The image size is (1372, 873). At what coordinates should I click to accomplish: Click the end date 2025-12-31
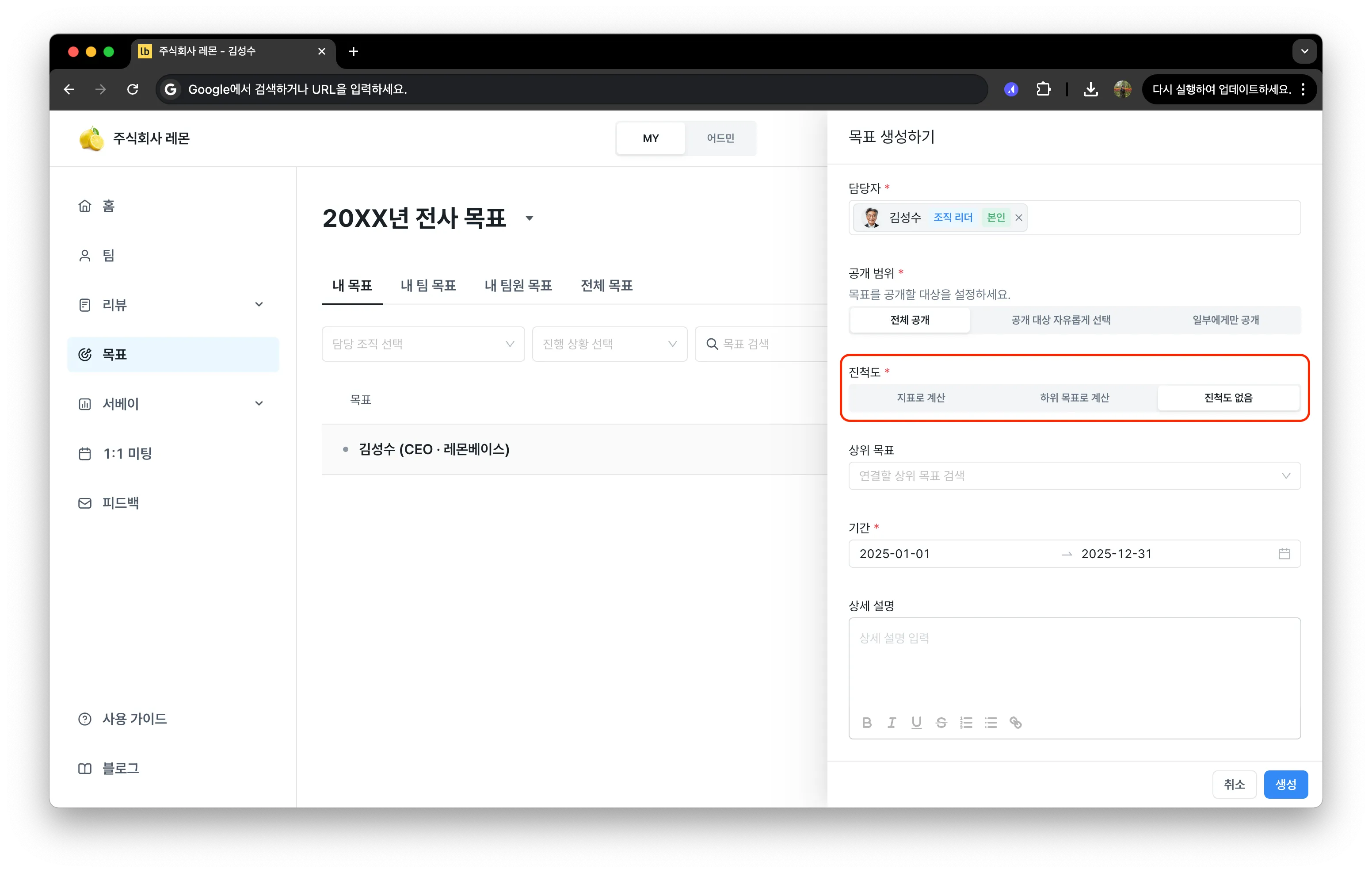(x=1116, y=554)
